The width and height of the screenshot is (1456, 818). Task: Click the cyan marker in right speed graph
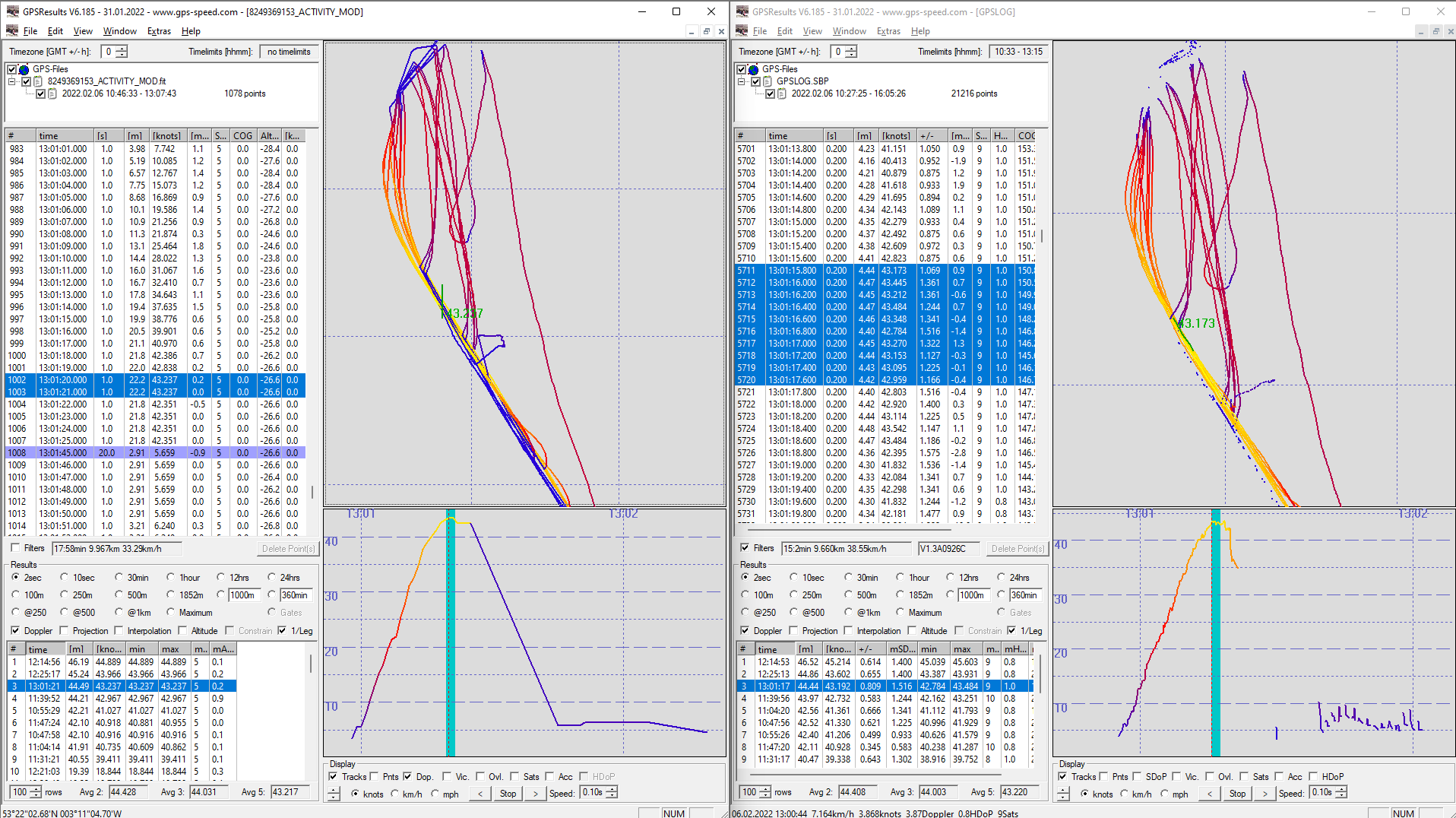click(1215, 633)
